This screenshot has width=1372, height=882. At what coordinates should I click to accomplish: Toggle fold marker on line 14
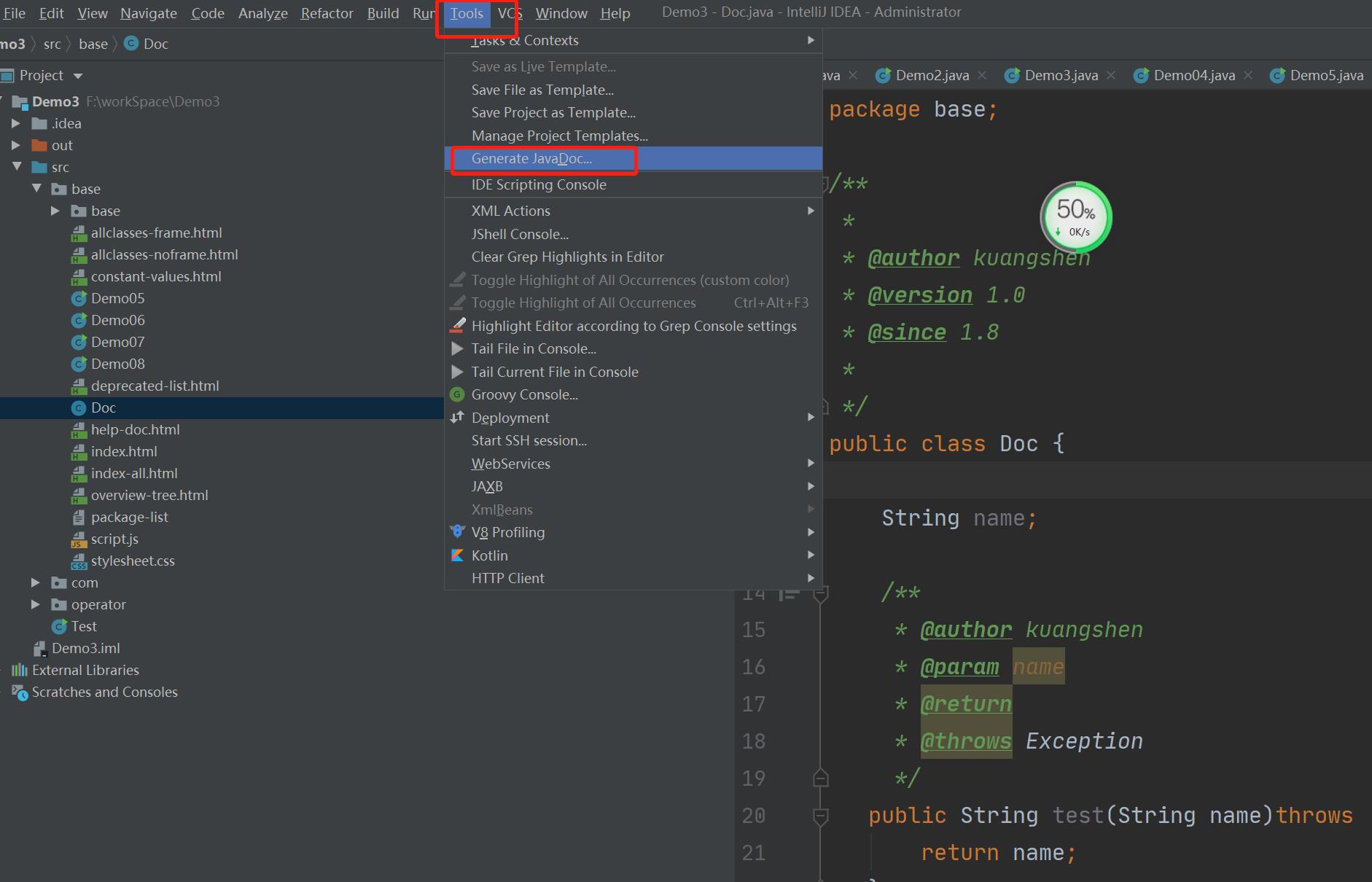coord(821,596)
